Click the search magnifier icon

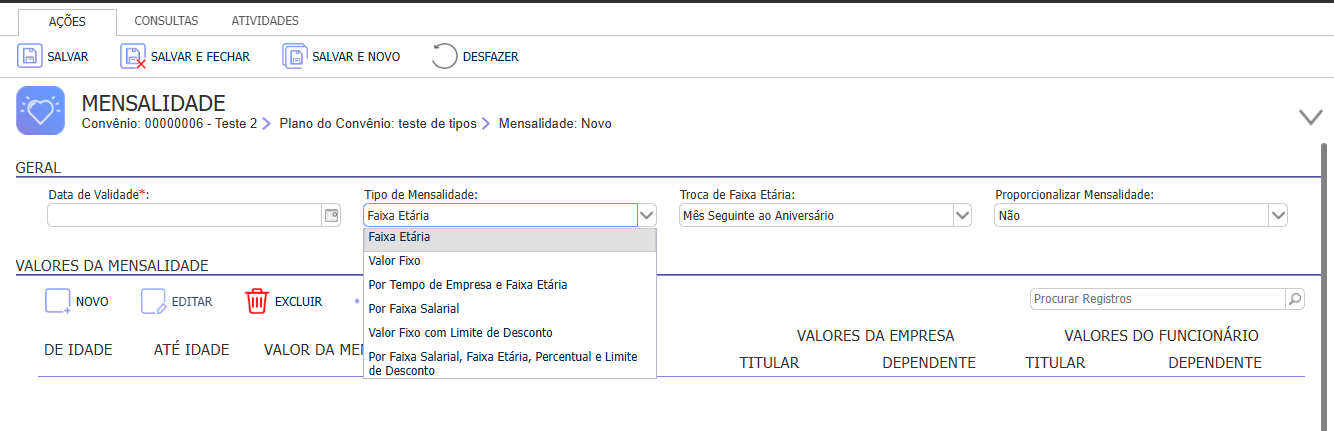(x=1295, y=299)
